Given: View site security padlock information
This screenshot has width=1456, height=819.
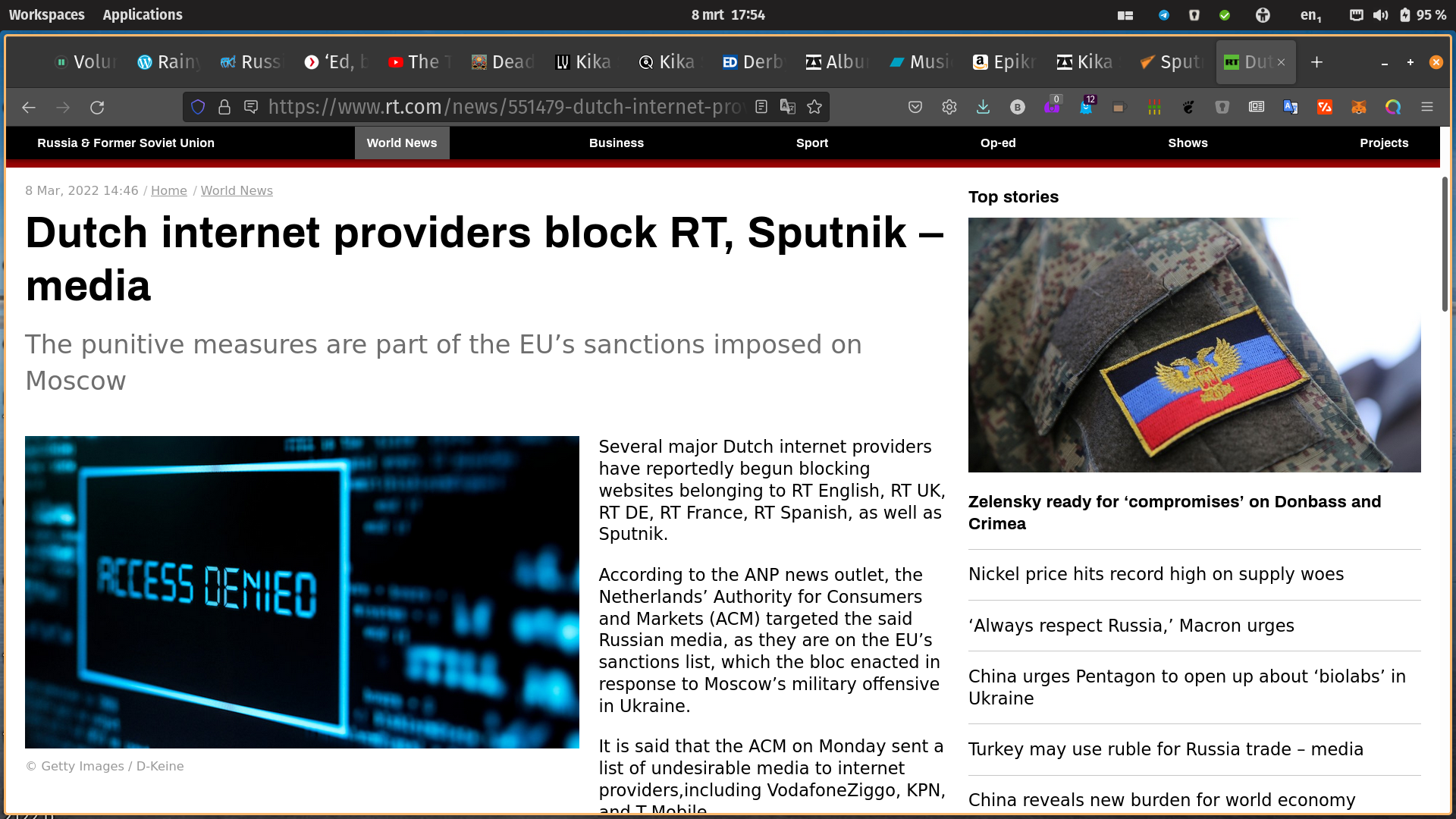Looking at the screenshot, I should click(224, 107).
